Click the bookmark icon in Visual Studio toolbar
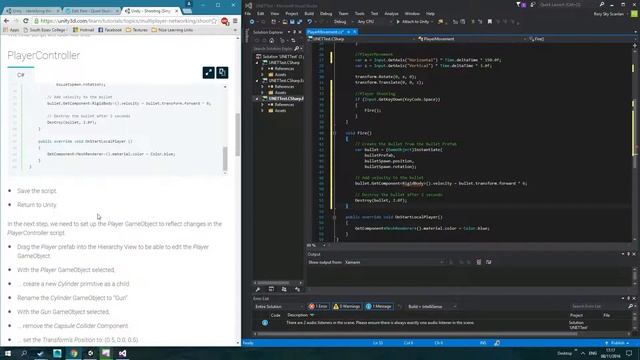 coord(490,22)
